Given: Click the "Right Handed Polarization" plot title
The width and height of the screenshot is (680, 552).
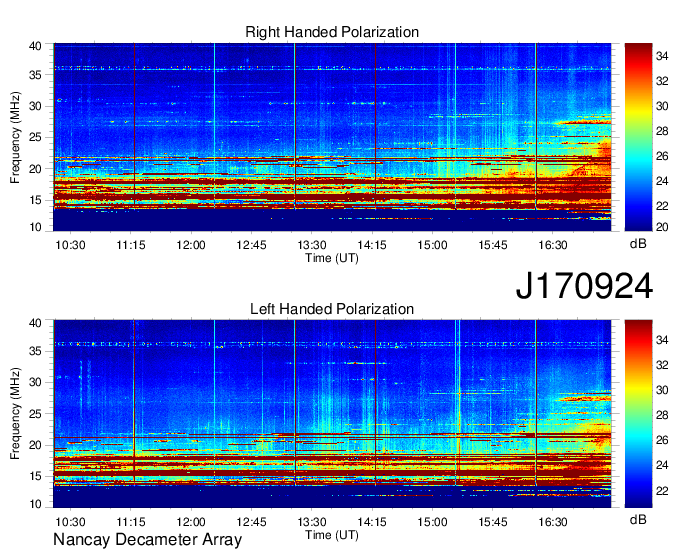Looking at the screenshot, I should 332,32.
